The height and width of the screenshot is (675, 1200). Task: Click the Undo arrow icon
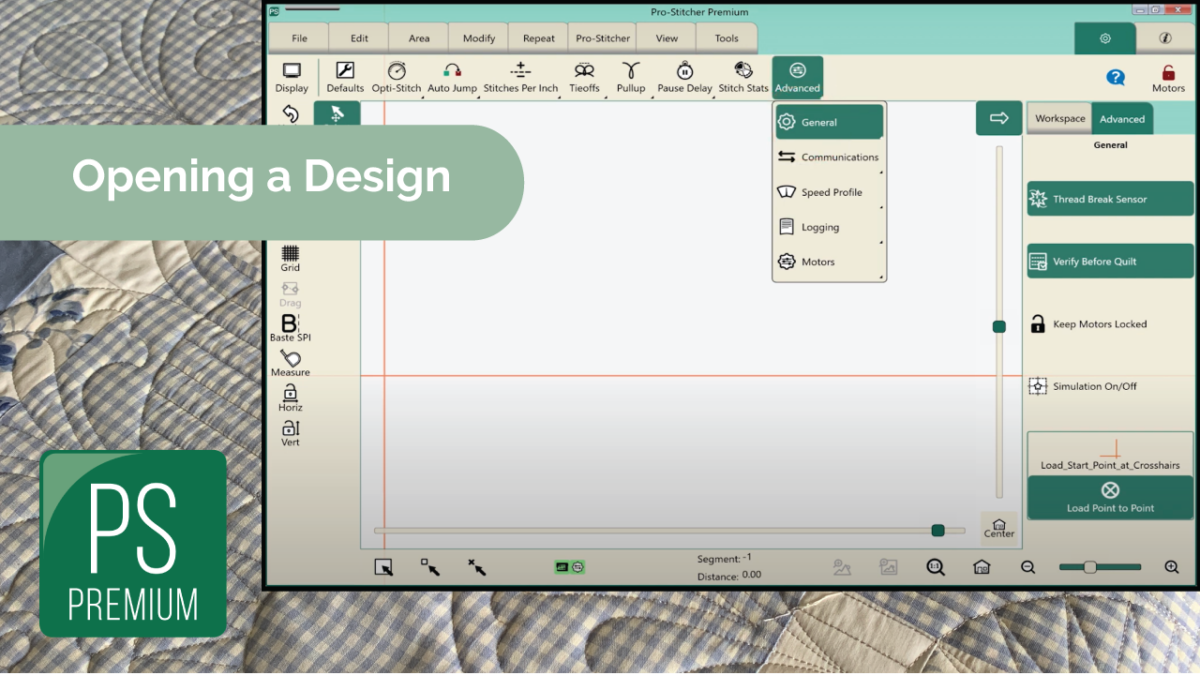[x=289, y=113]
